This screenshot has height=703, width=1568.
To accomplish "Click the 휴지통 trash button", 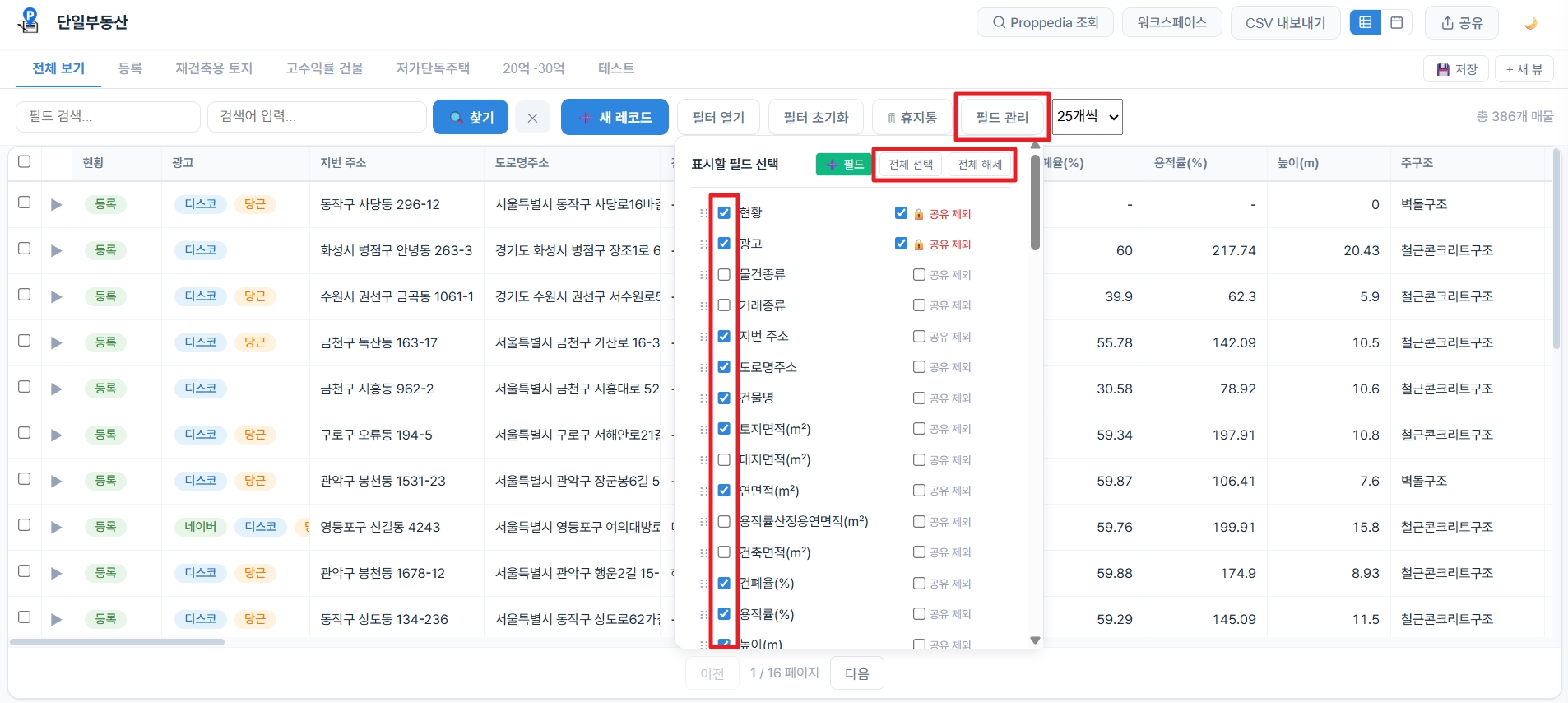I will [x=912, y=117].
